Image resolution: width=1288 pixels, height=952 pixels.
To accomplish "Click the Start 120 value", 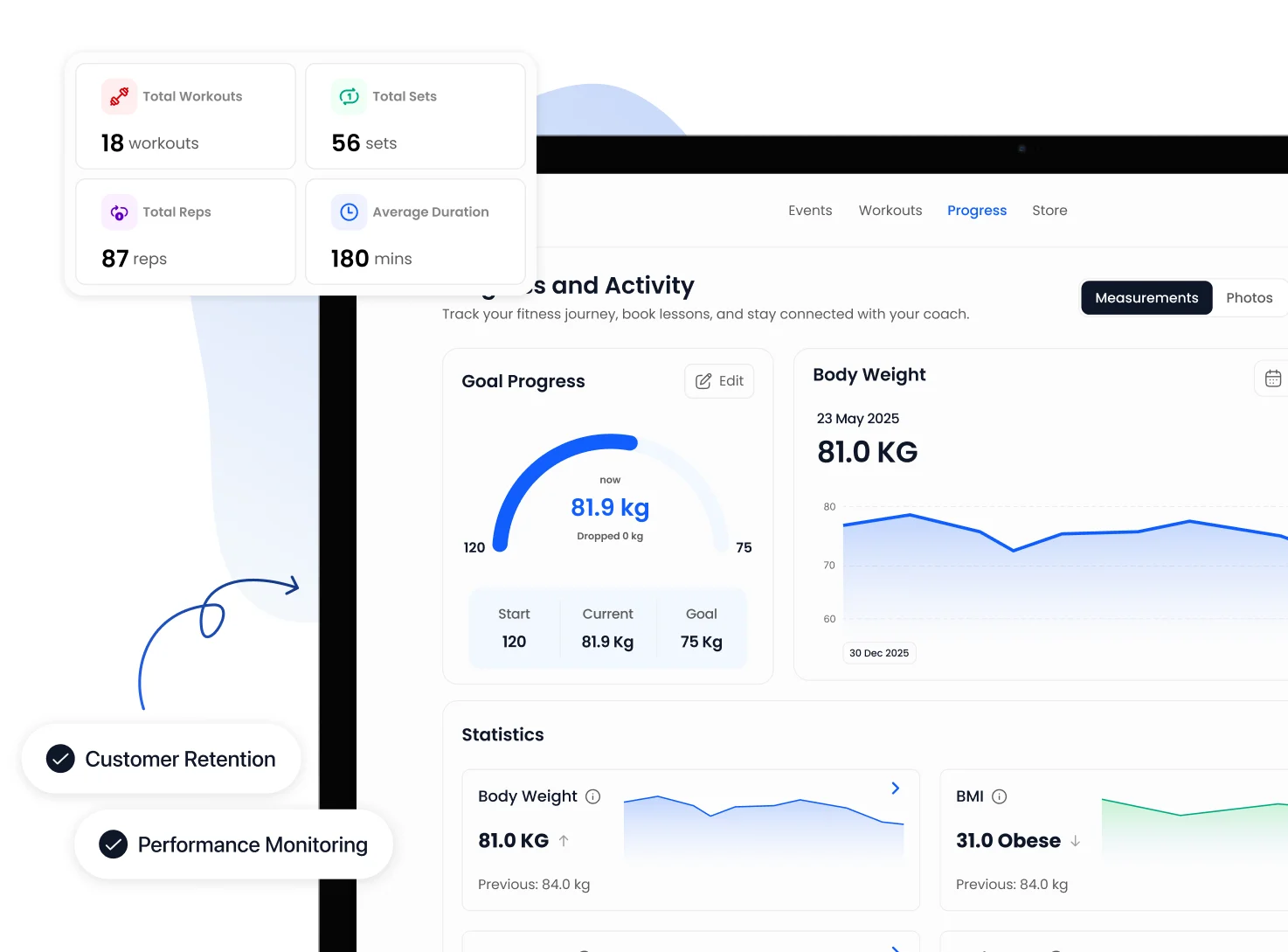I will pos(514,642).
